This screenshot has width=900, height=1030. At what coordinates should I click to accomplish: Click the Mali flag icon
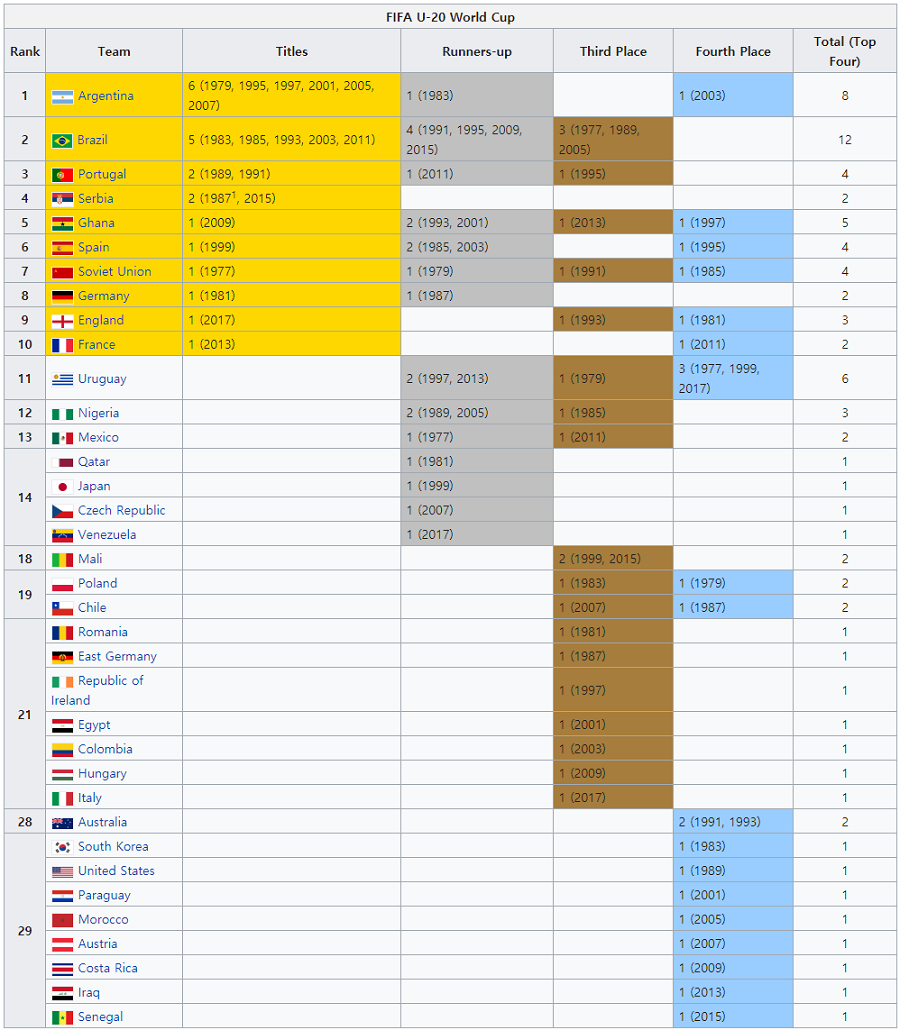pos(62,560)
